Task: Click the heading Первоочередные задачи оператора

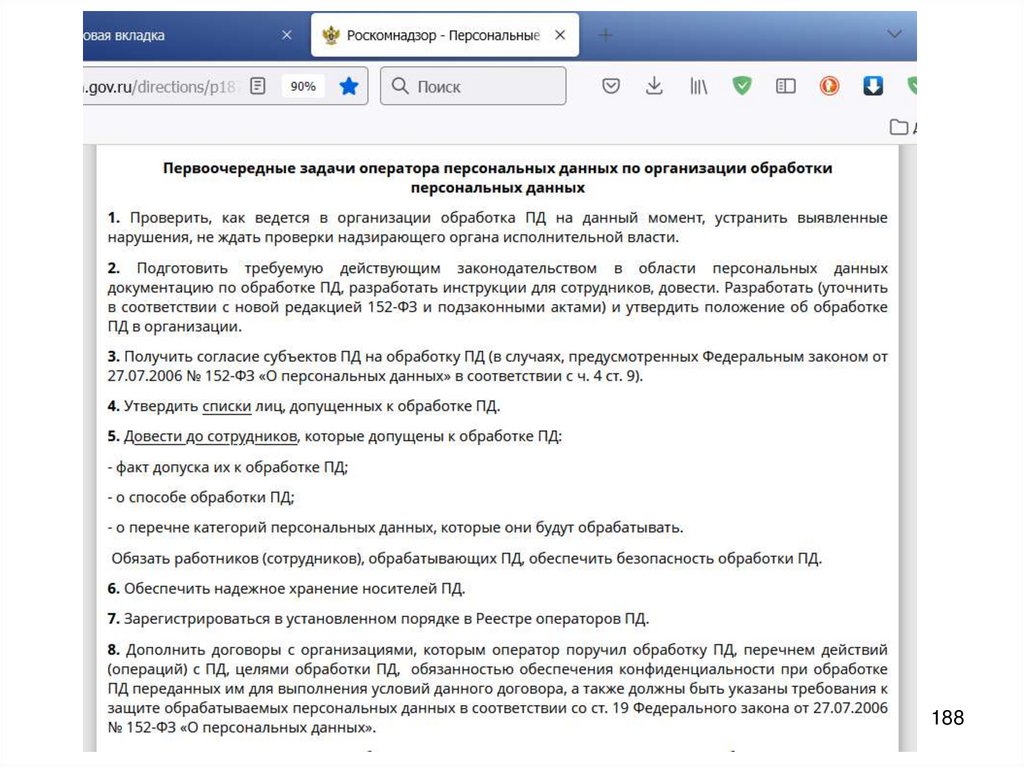Action: 498,178
